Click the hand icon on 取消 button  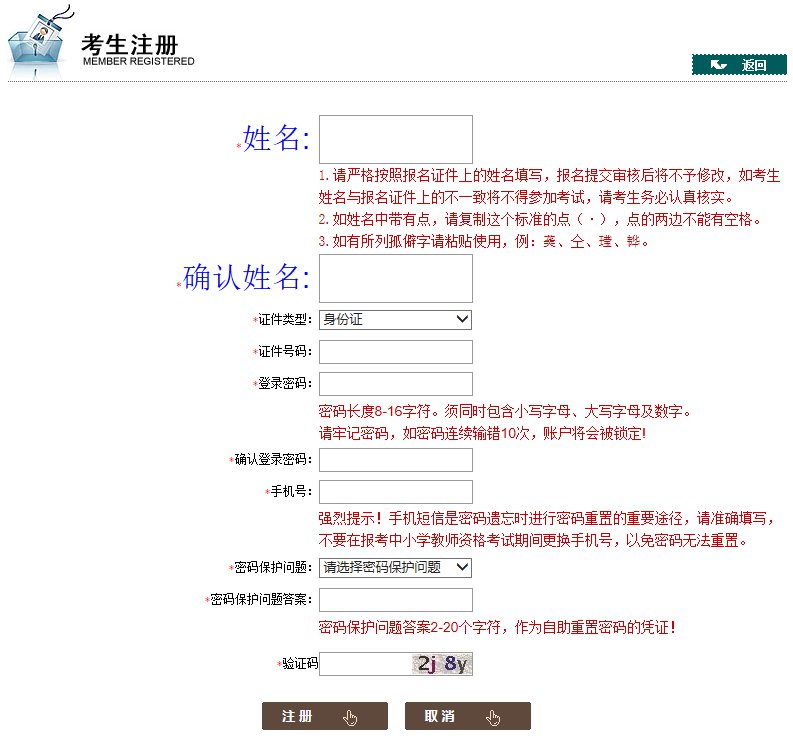tap(493, 717)
